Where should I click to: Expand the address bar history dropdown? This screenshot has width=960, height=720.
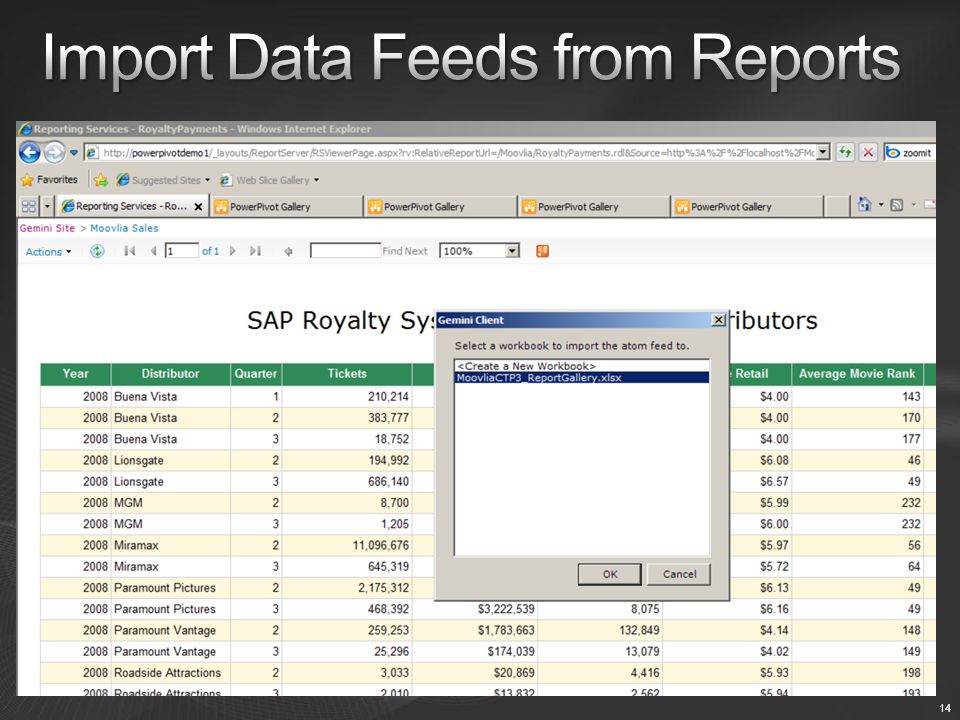pyautogui.click(x=823, y=152)
